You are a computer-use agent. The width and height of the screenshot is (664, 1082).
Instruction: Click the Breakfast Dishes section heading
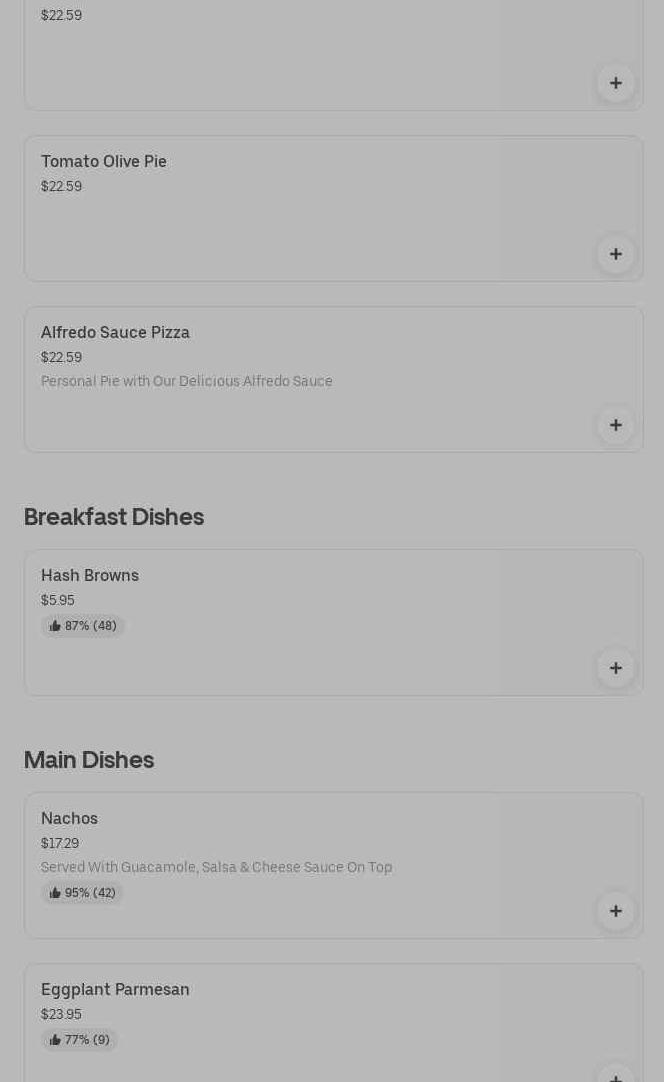(113, 516)
